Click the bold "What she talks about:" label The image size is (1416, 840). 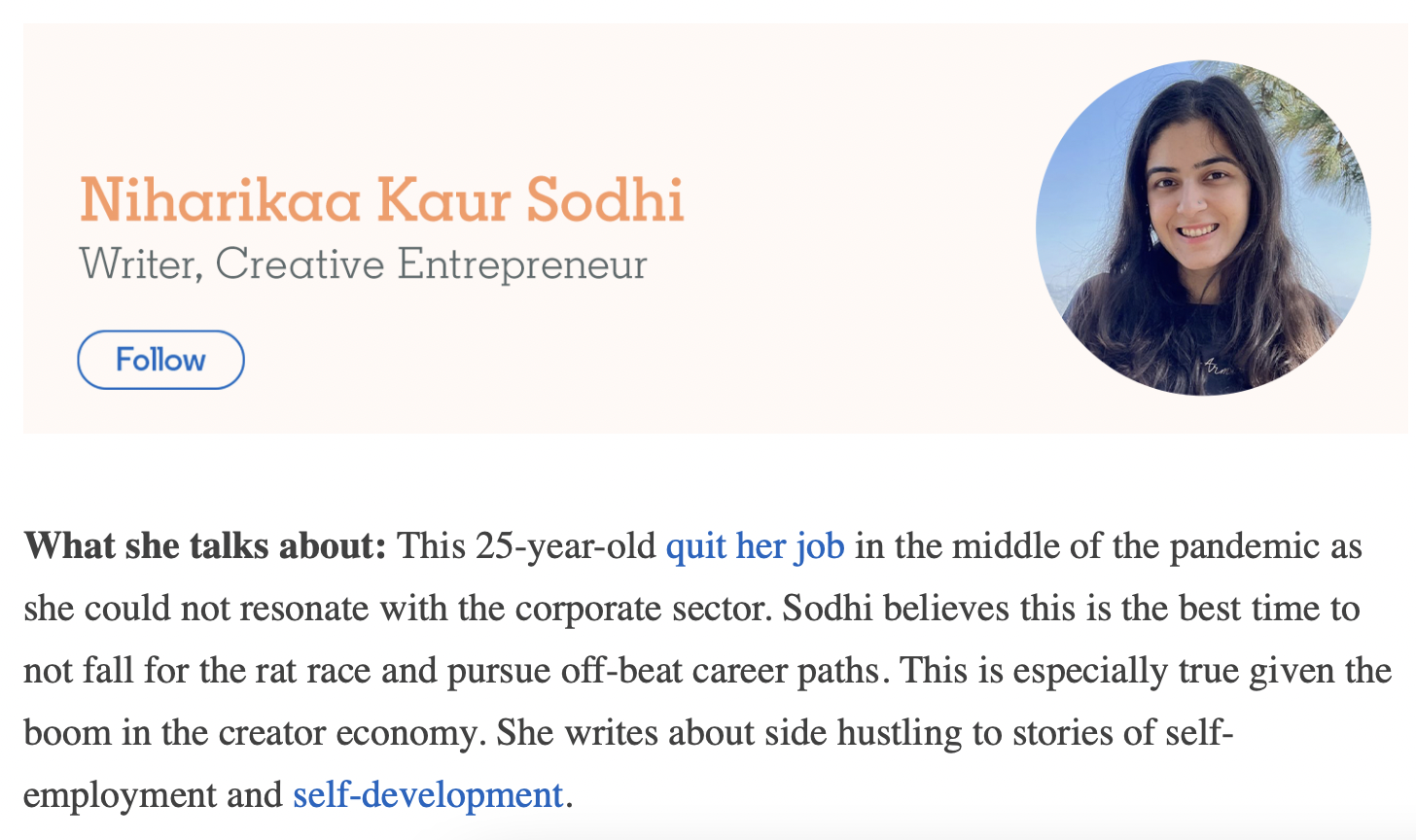(x=205, y=546)
